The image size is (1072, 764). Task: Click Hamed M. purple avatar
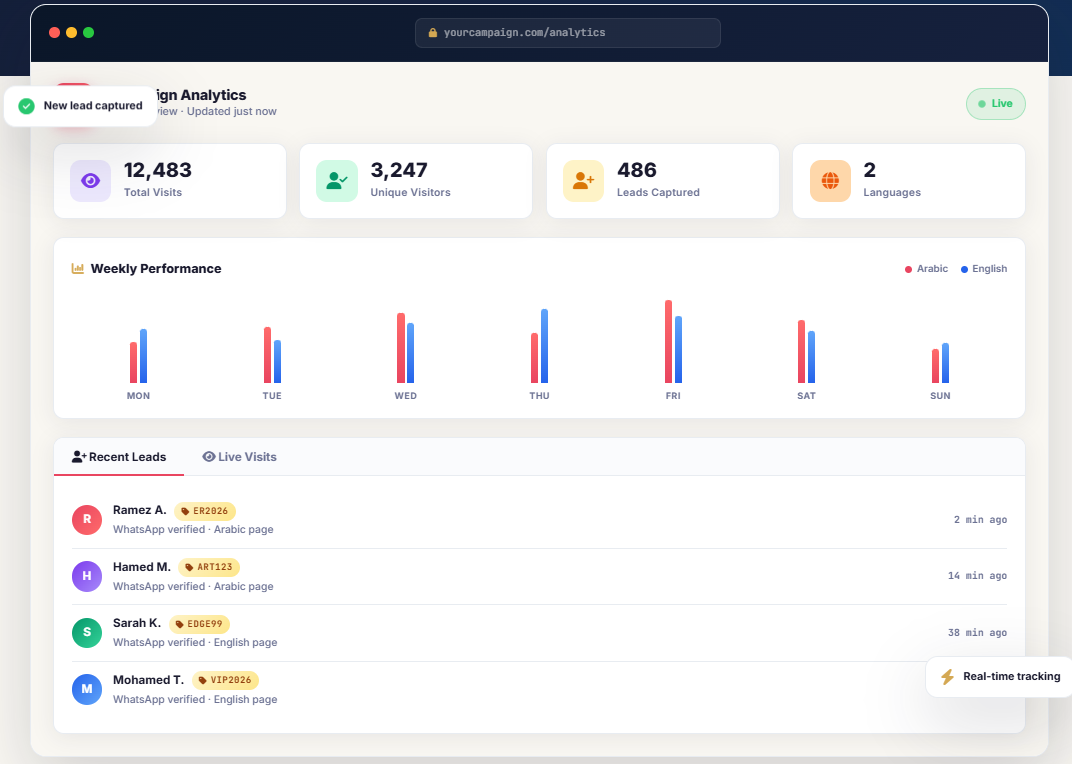coord(87,576)
